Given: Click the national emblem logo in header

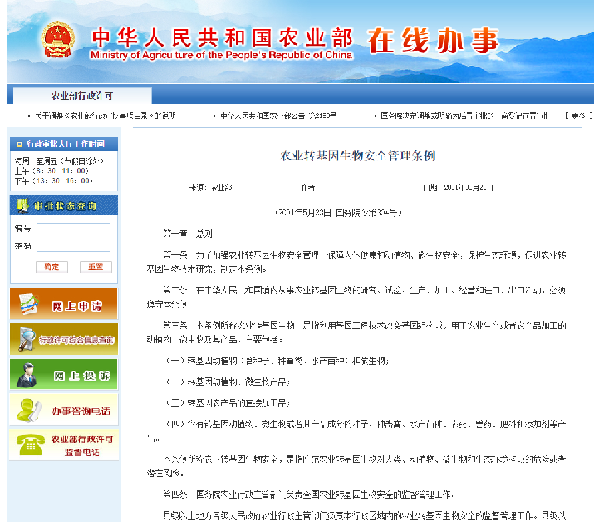Looking at the screenshot, I should pos(58,39).
